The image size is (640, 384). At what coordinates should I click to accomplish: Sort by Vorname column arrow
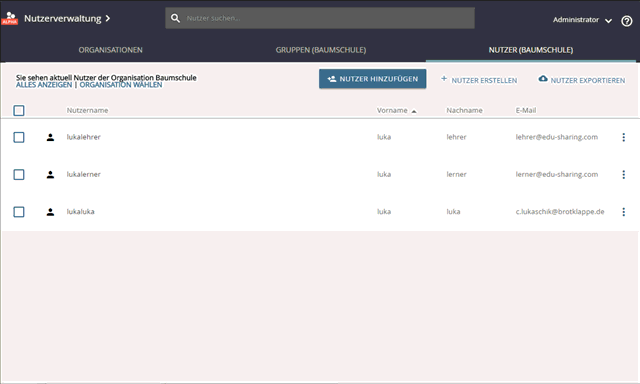click(414, 111)
